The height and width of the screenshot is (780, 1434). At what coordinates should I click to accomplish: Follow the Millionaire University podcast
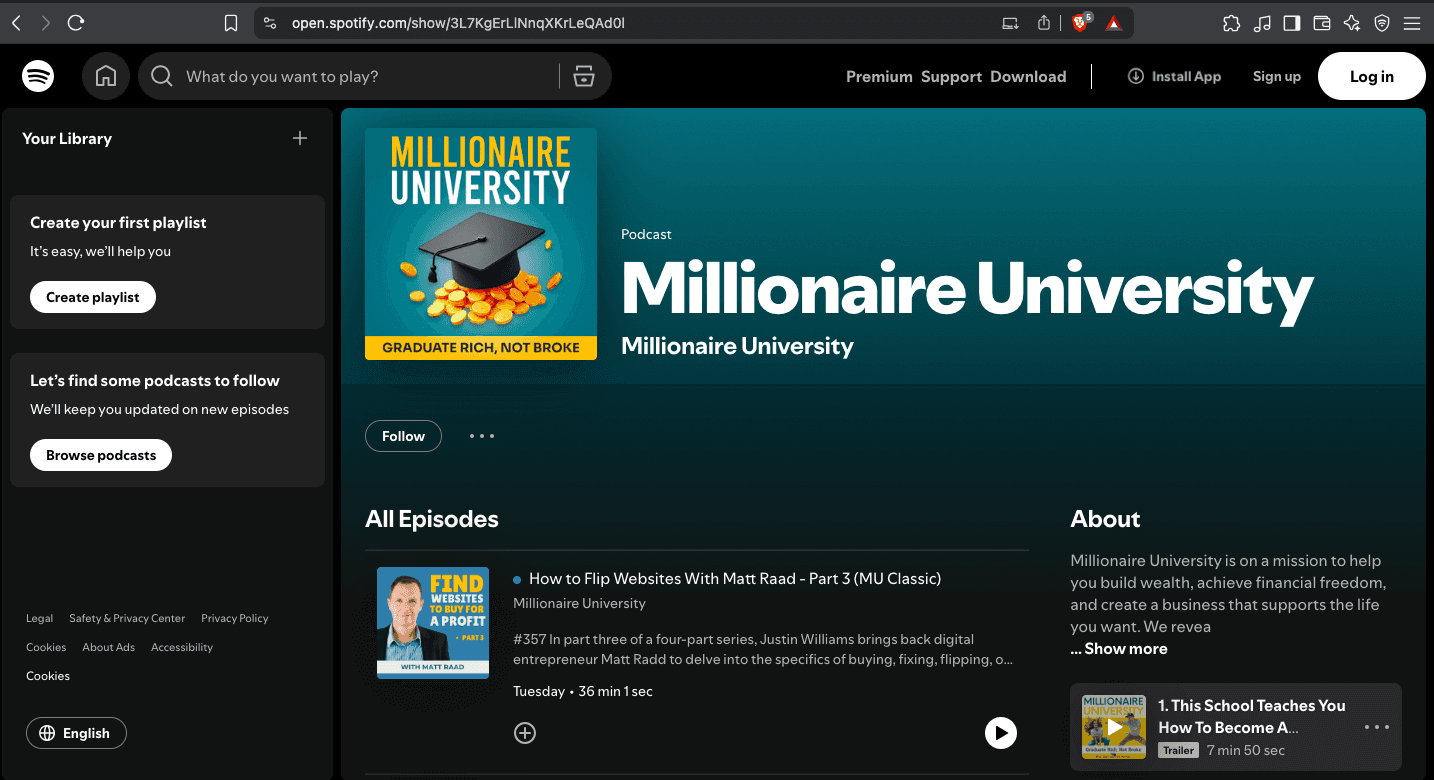pyautogui.click(x=404, y=436)
